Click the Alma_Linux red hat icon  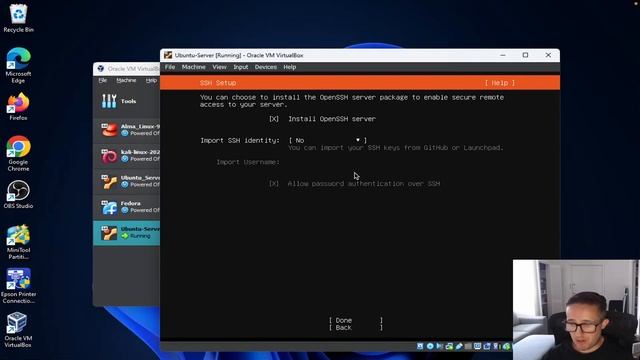tap(109, 130)
